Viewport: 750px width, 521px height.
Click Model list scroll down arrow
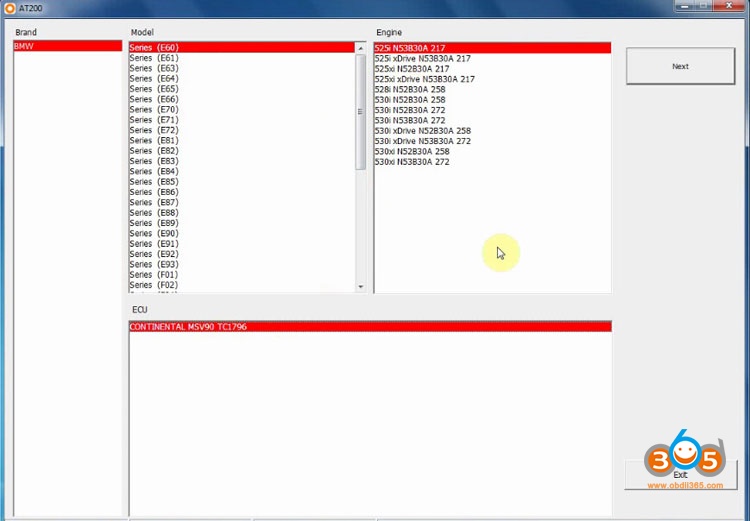(x=361, y=287)
